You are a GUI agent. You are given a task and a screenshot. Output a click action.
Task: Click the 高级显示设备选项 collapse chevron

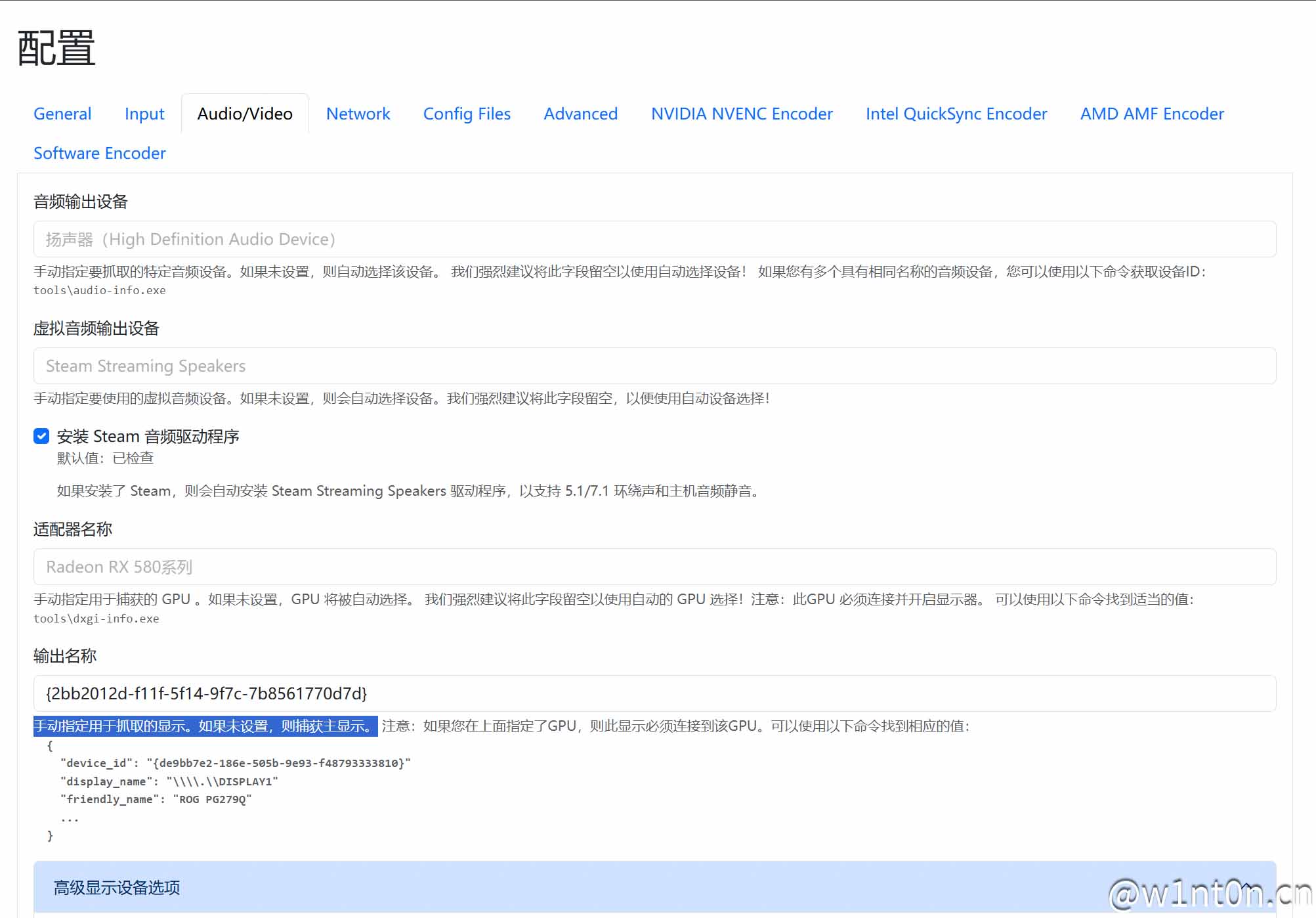[x=1247, y=887]
